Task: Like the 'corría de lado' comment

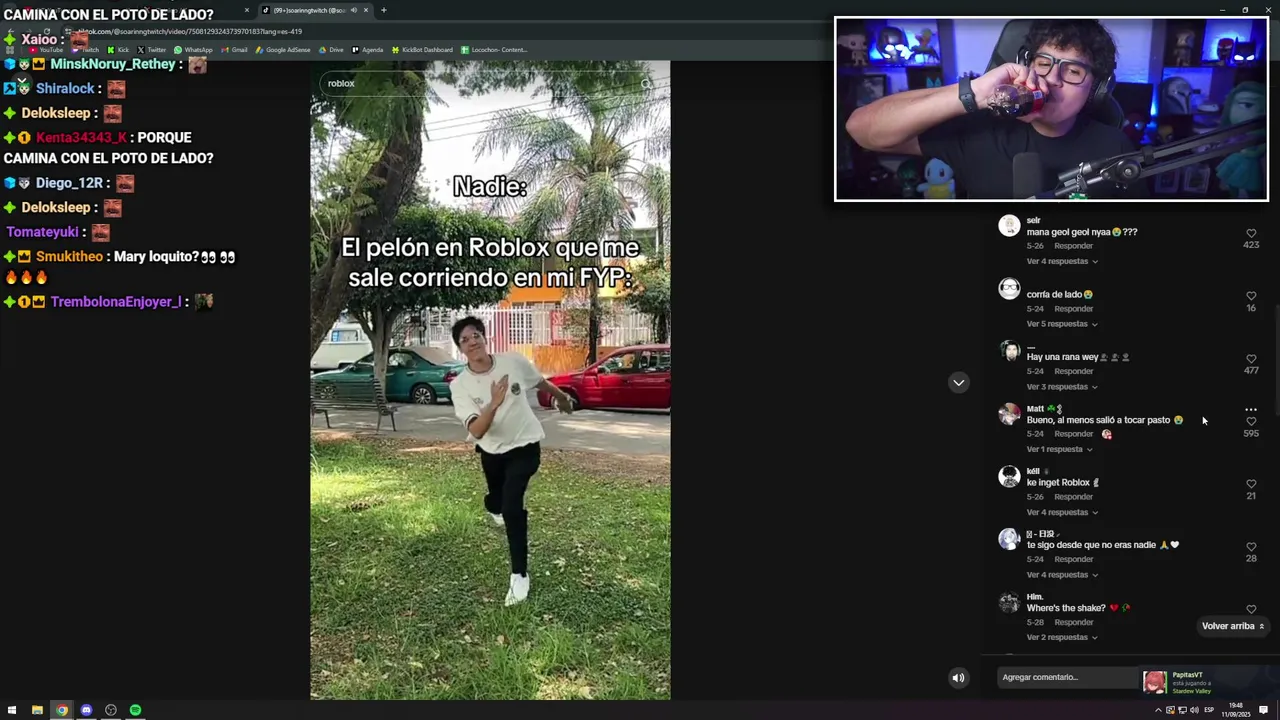Action: pos(1251,296)
